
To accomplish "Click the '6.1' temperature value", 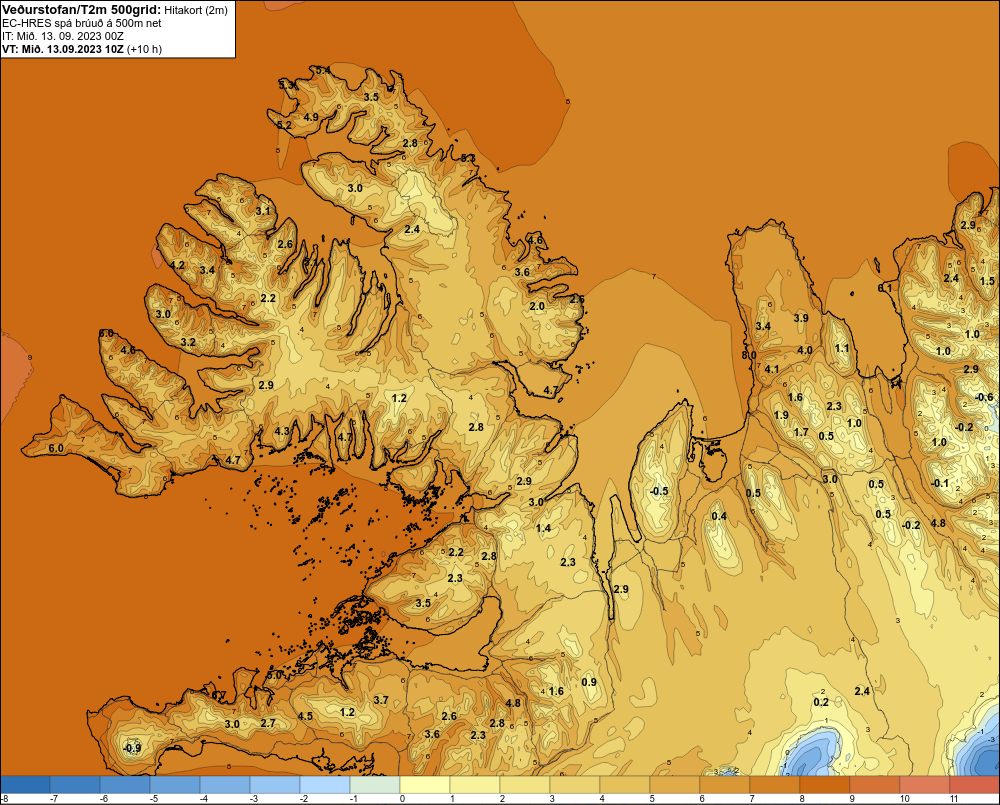I will [885, 288].
